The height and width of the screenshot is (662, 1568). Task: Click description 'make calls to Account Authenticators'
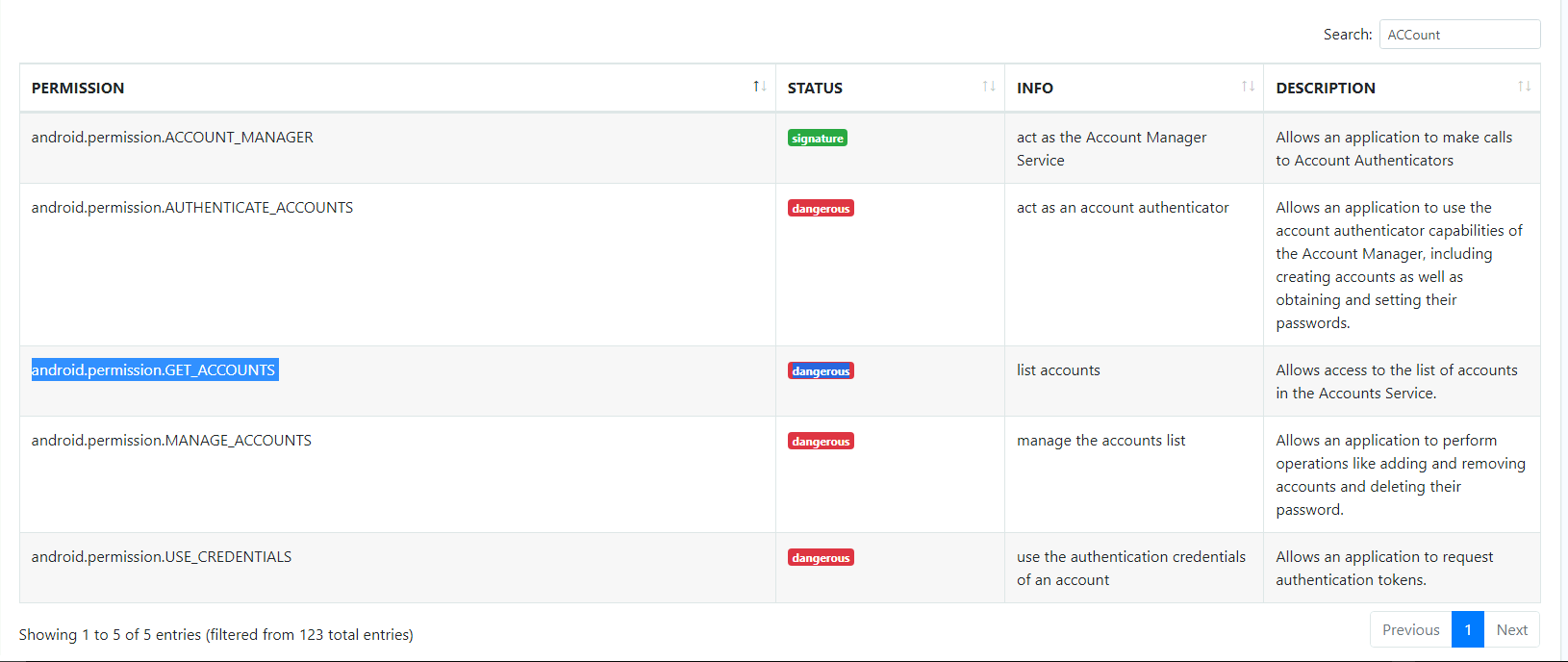click(1394, 149)
